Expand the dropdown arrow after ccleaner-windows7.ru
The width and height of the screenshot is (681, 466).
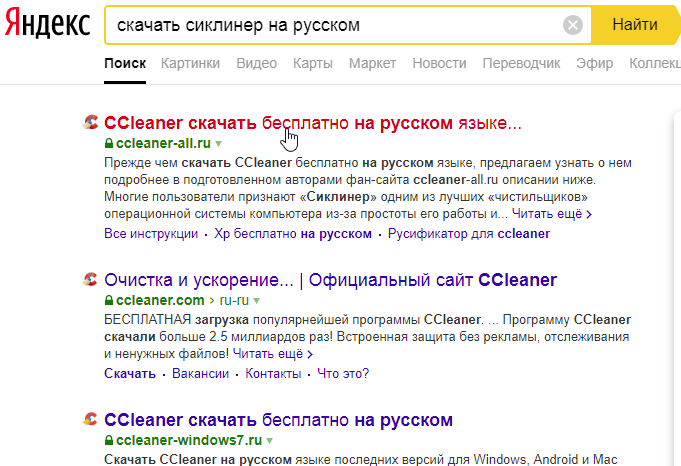269,441
